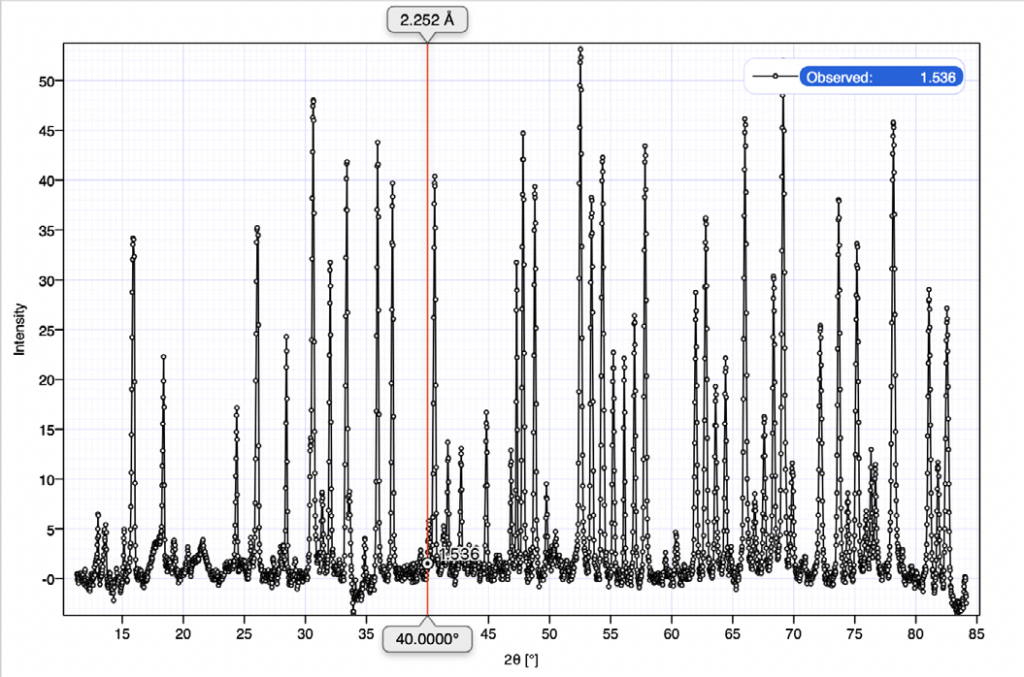
Task: Click the x-axis tick label 60
Action: coord(672,633)
